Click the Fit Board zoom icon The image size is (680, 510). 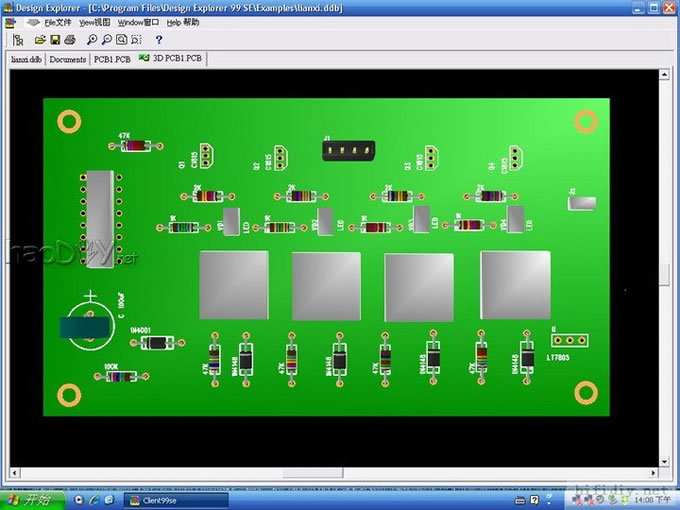(122, 40)
